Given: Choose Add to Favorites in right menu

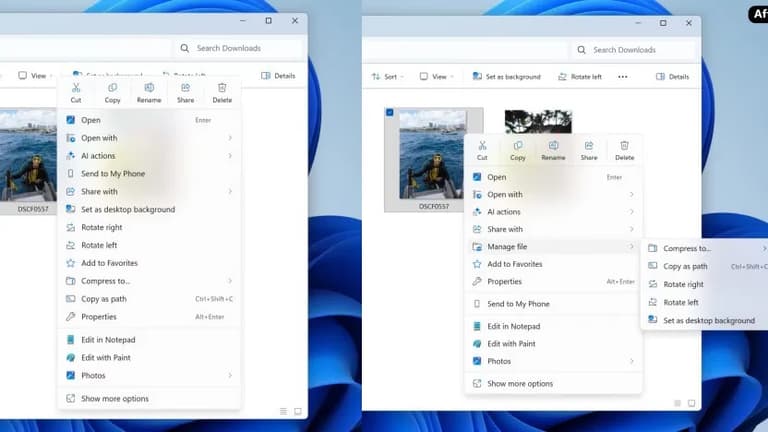Looking at the screenshot, I should [x=553, y=264].
